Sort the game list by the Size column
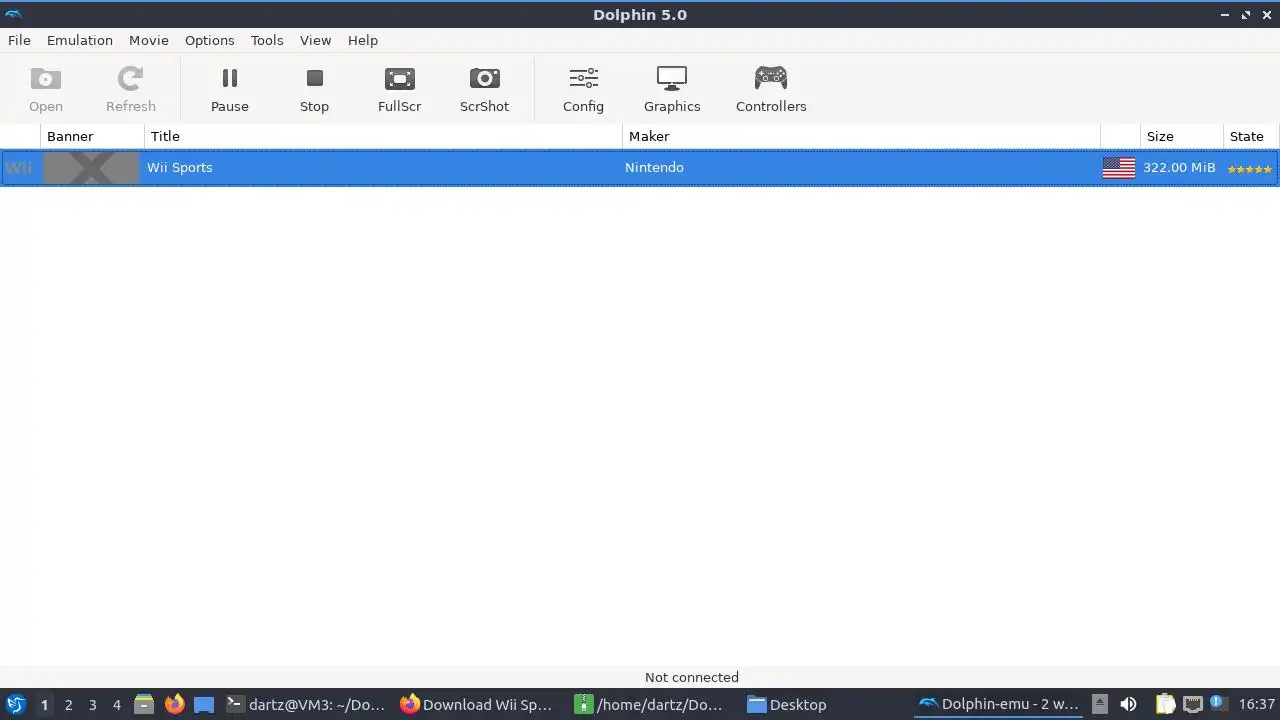 click(x=1182, y=136)
